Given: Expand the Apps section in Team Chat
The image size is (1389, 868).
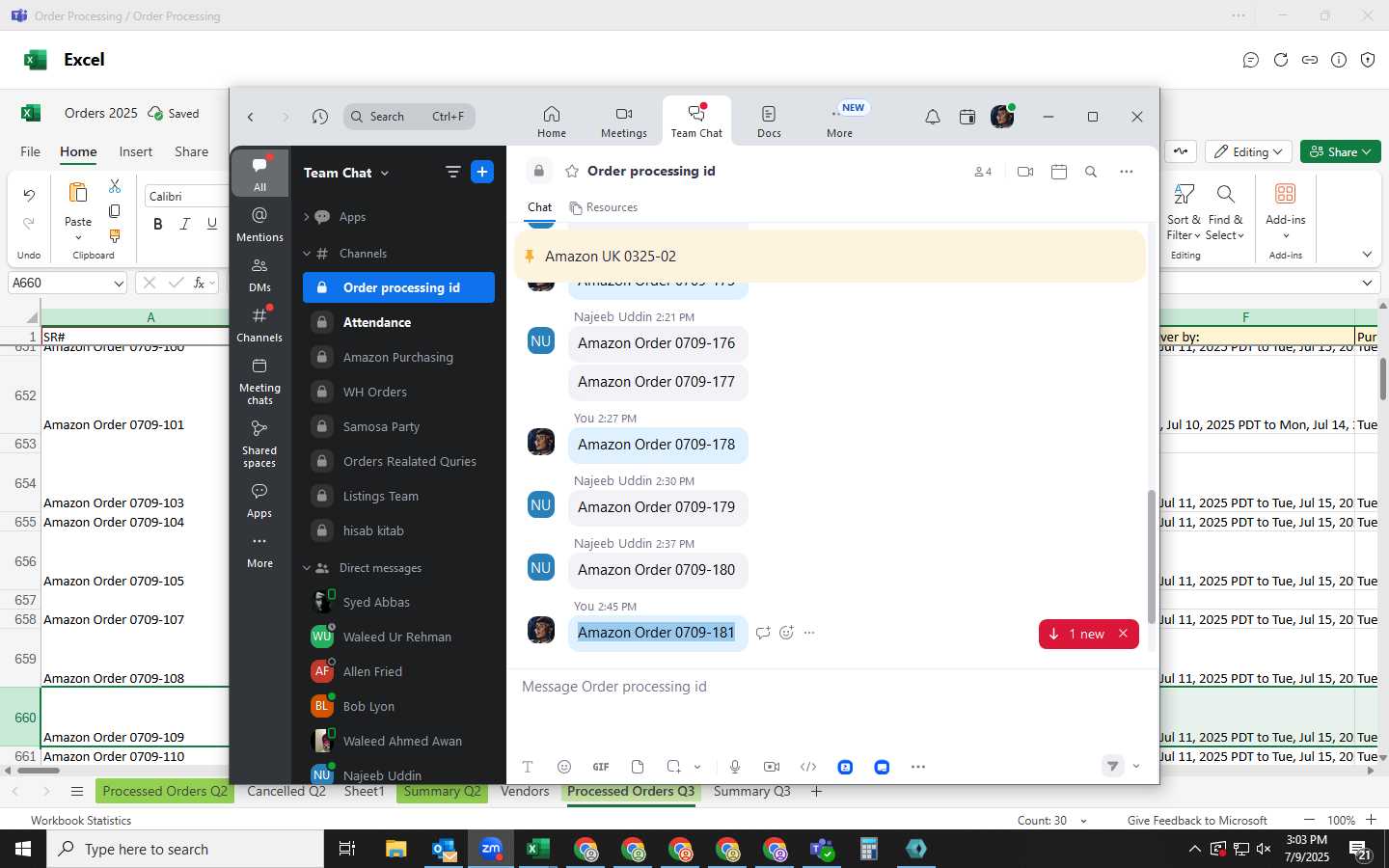Looking at the screenshot, I should 307,217.
